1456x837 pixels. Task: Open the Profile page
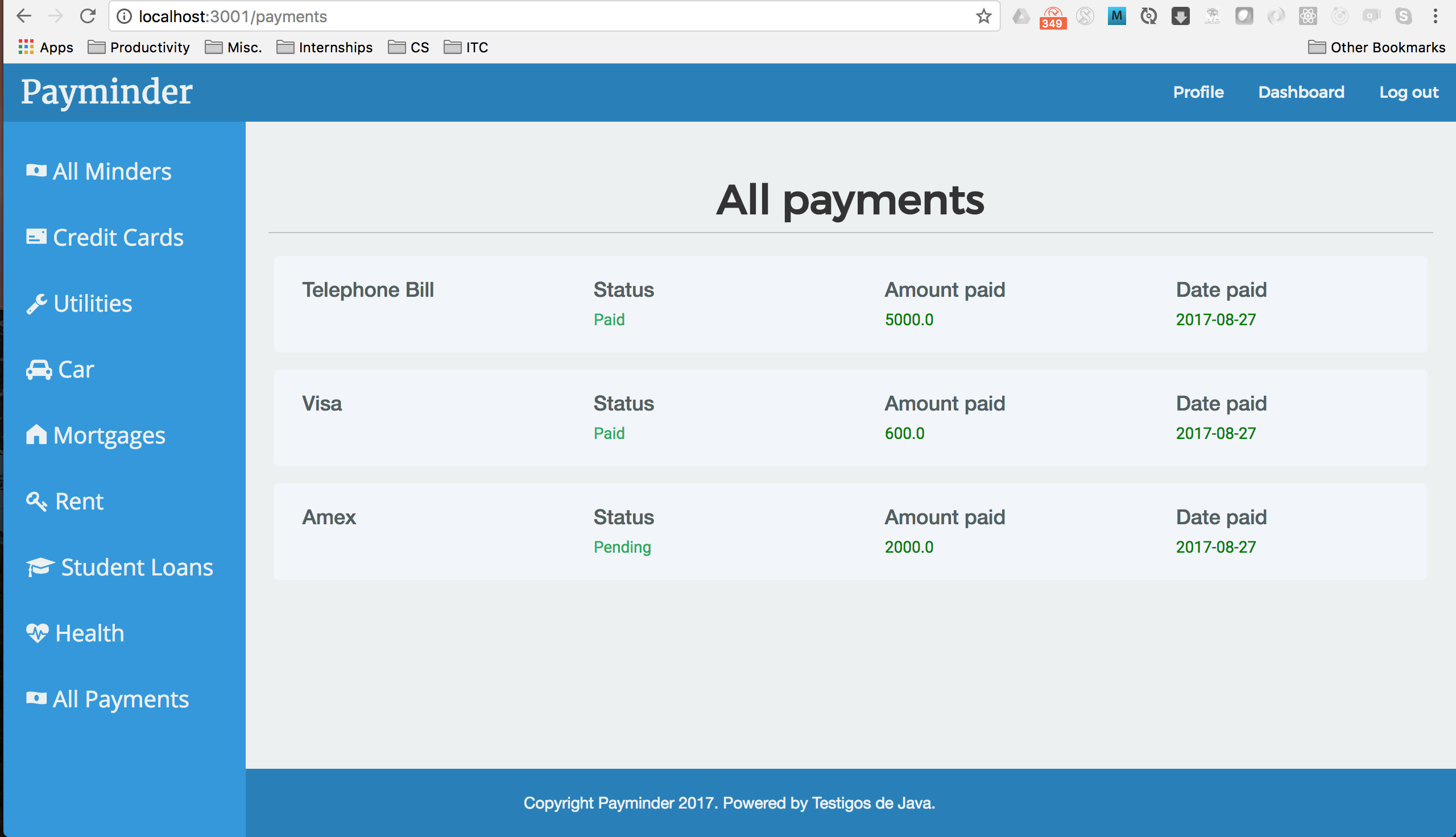1198,92
